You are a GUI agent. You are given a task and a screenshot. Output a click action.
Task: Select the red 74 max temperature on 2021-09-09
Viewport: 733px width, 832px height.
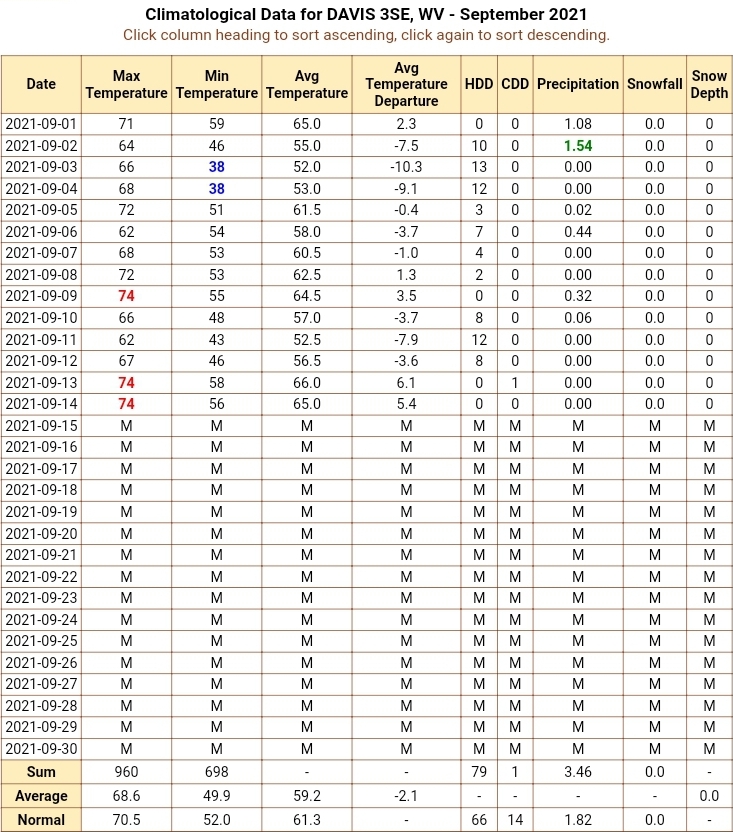tap(126, 296)
